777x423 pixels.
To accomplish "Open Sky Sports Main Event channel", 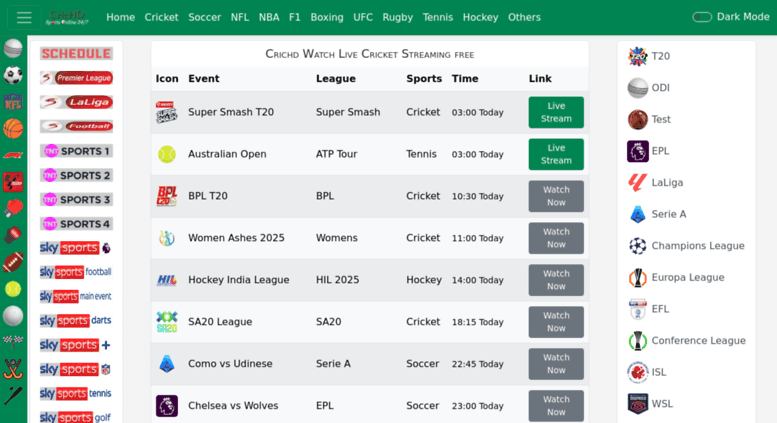I will [x=76, y=296].
